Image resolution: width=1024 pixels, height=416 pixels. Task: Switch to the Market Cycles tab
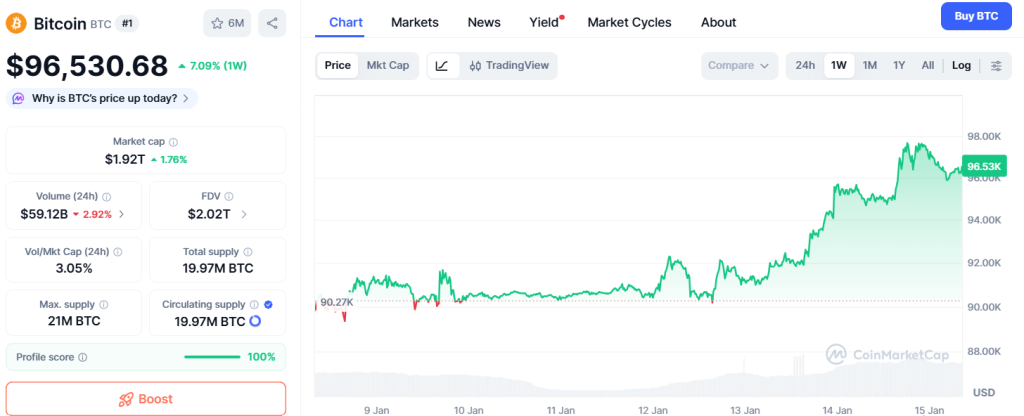point(629,22)
